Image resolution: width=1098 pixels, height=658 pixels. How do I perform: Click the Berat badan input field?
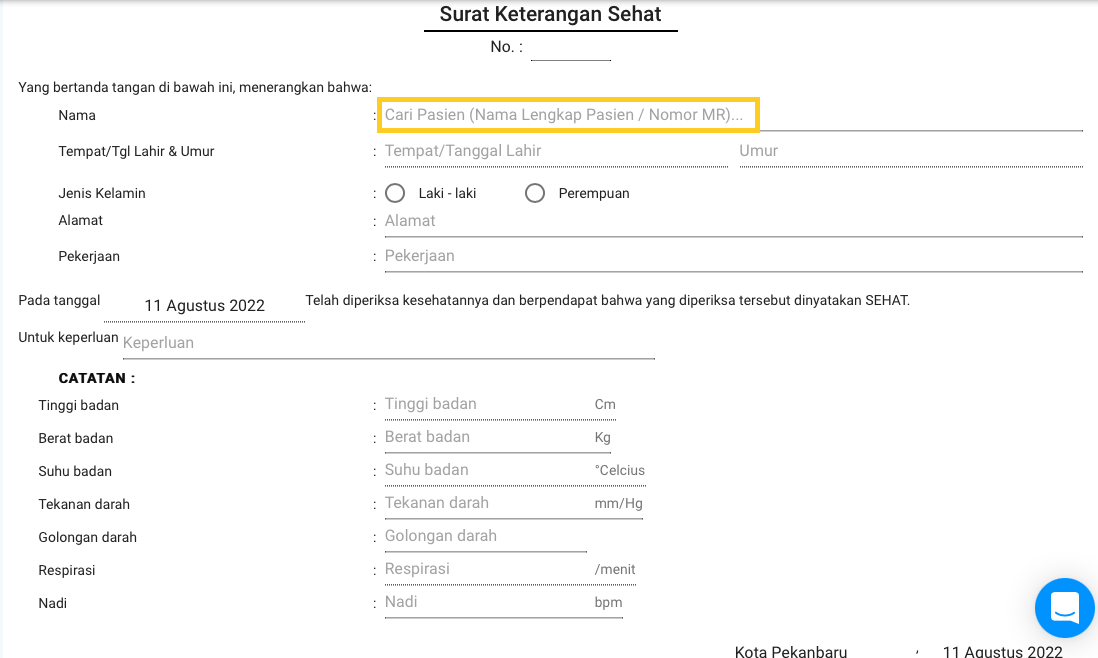487,438
